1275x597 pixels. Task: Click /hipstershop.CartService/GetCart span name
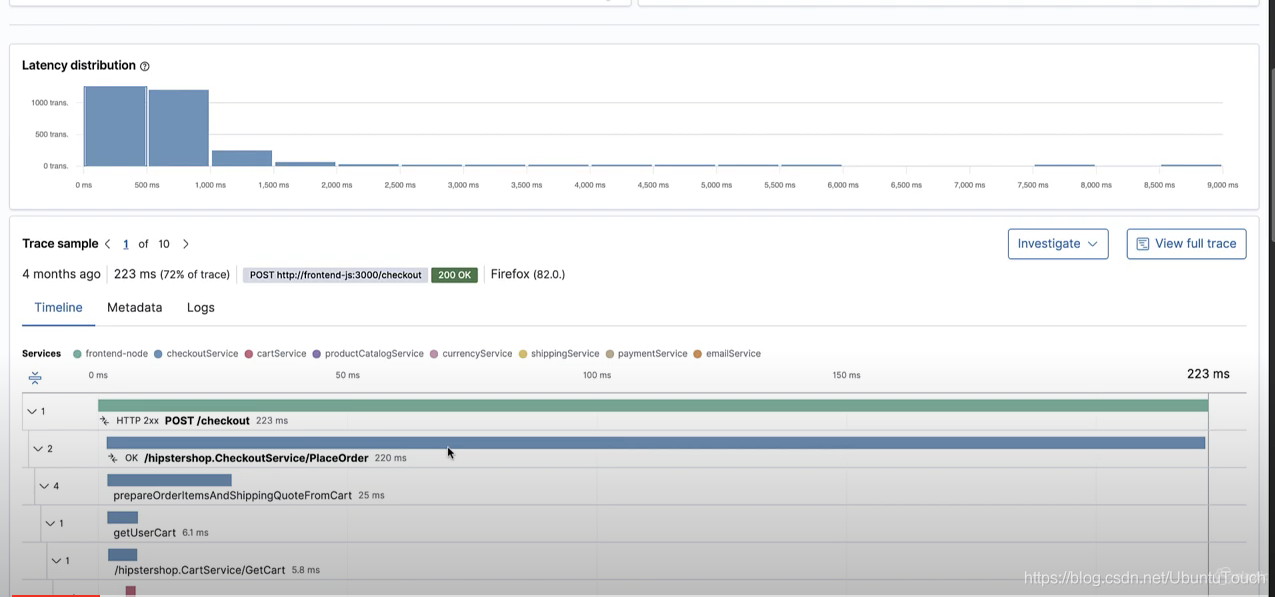200,570
